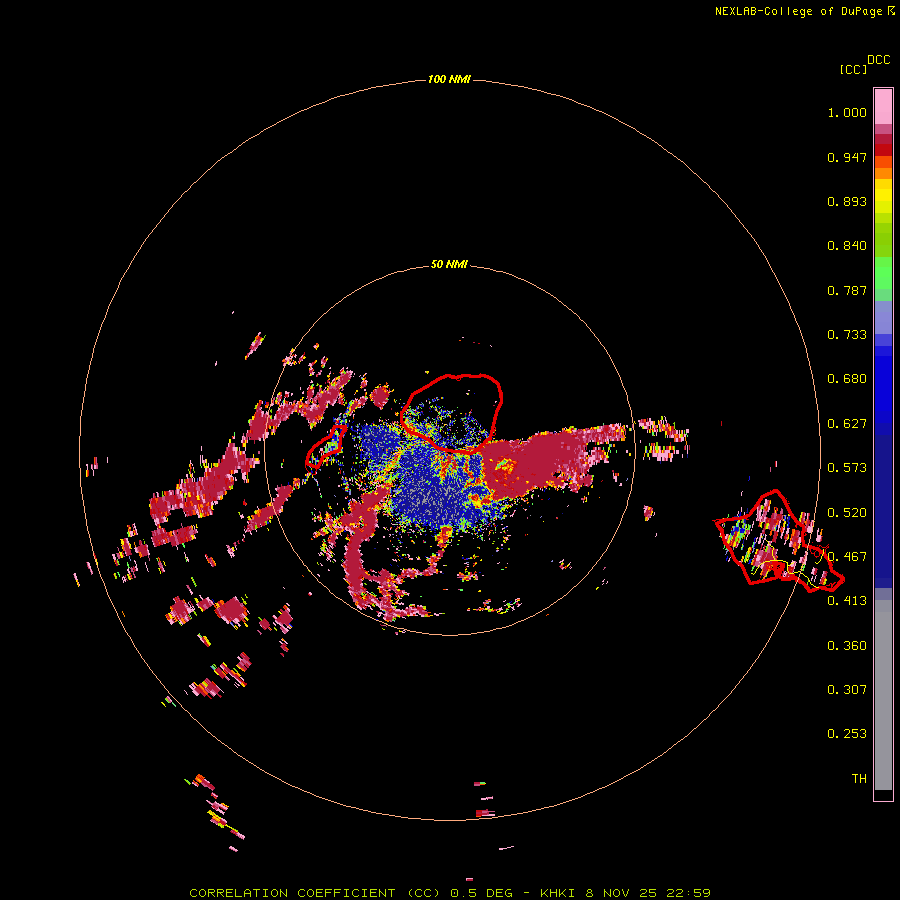This screenshot has width=900, height=900.
Task: Click the 0.360 scale value
Action: [x=847, y=645]
